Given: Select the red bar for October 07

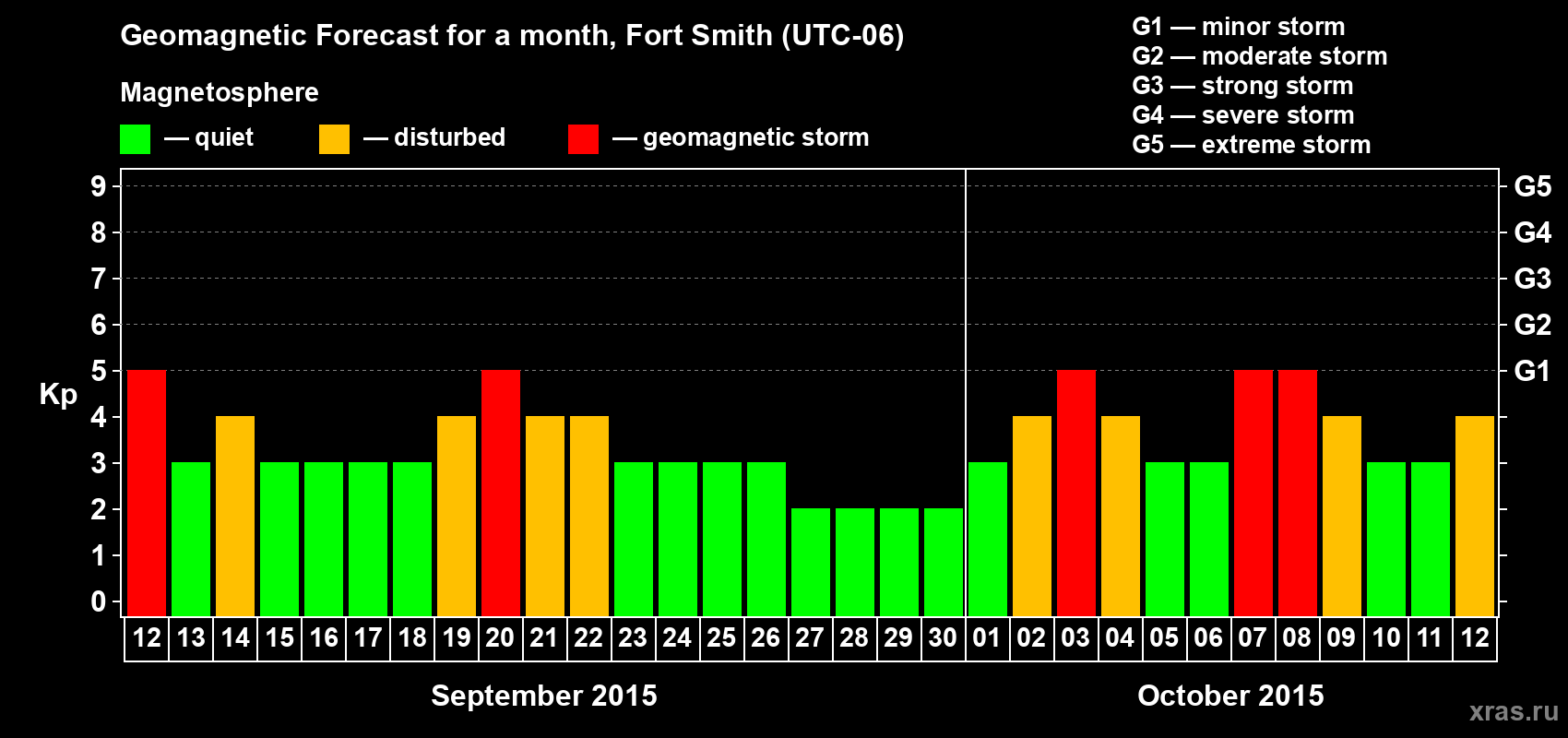Looking at the screenshot, I should 1253,493.
